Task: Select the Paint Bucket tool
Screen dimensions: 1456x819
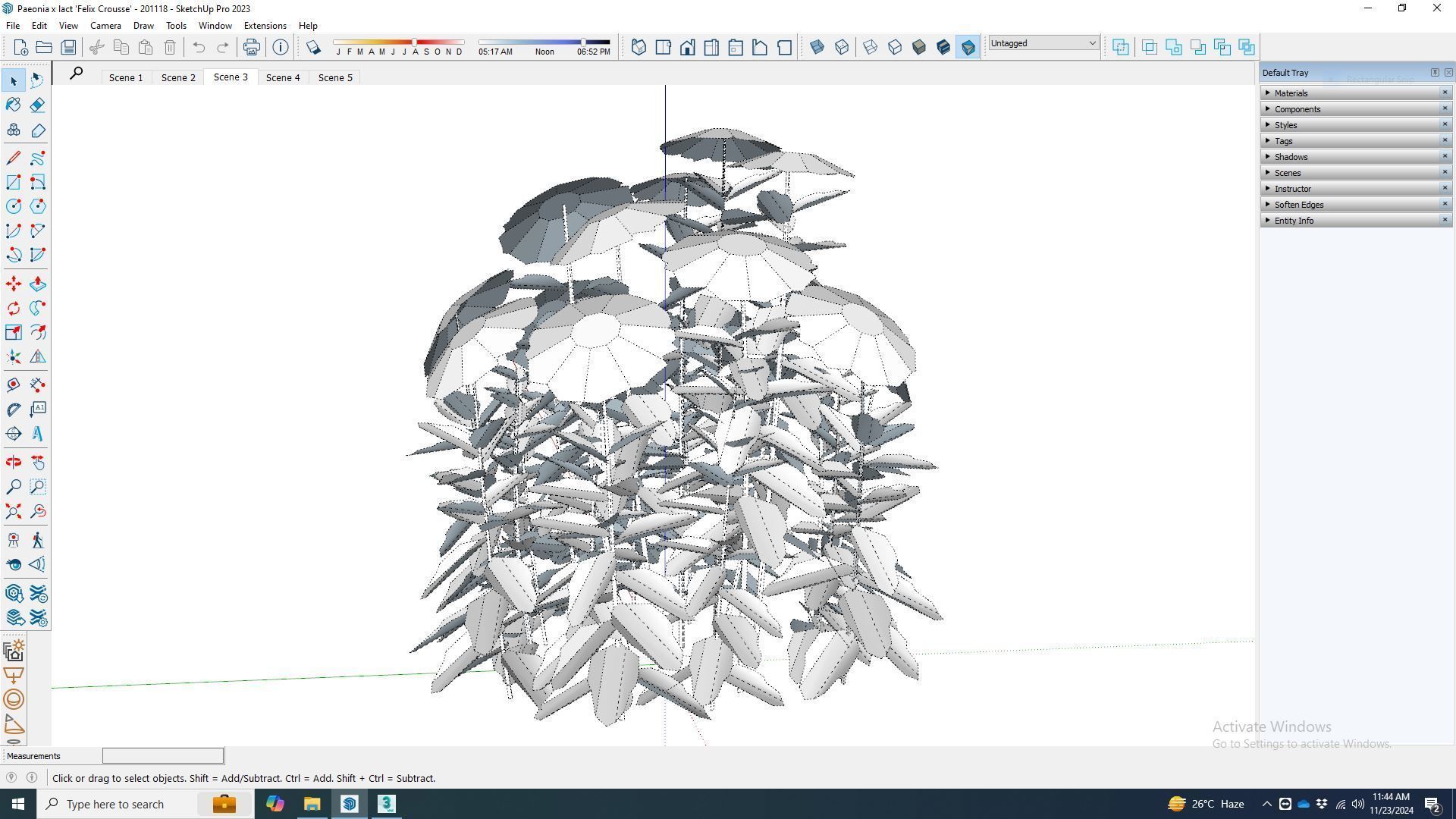Action: point(14,105)
